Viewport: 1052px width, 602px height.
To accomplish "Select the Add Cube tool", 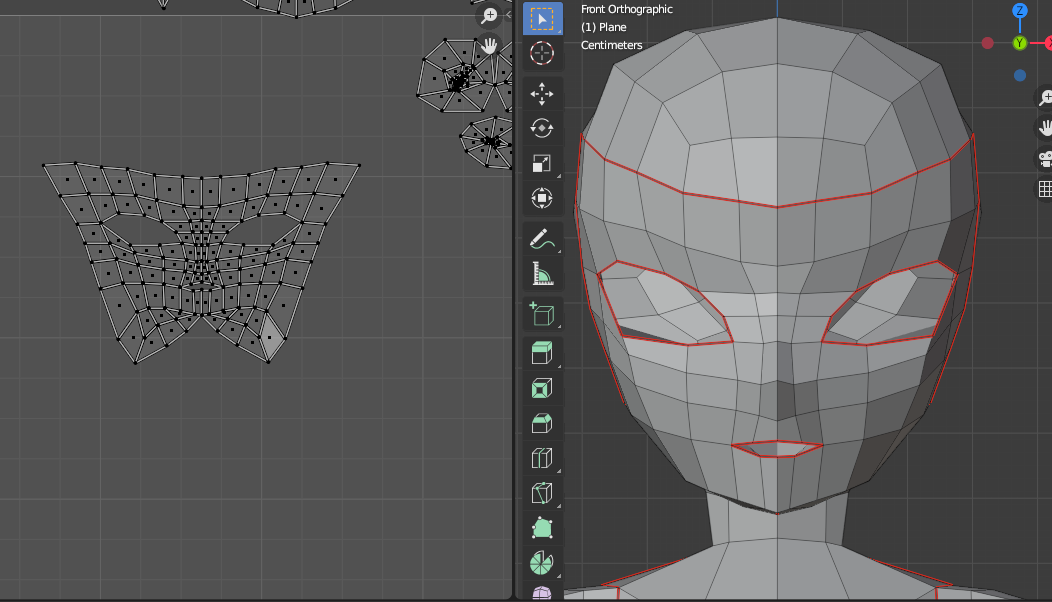I will tap(542, 314).
